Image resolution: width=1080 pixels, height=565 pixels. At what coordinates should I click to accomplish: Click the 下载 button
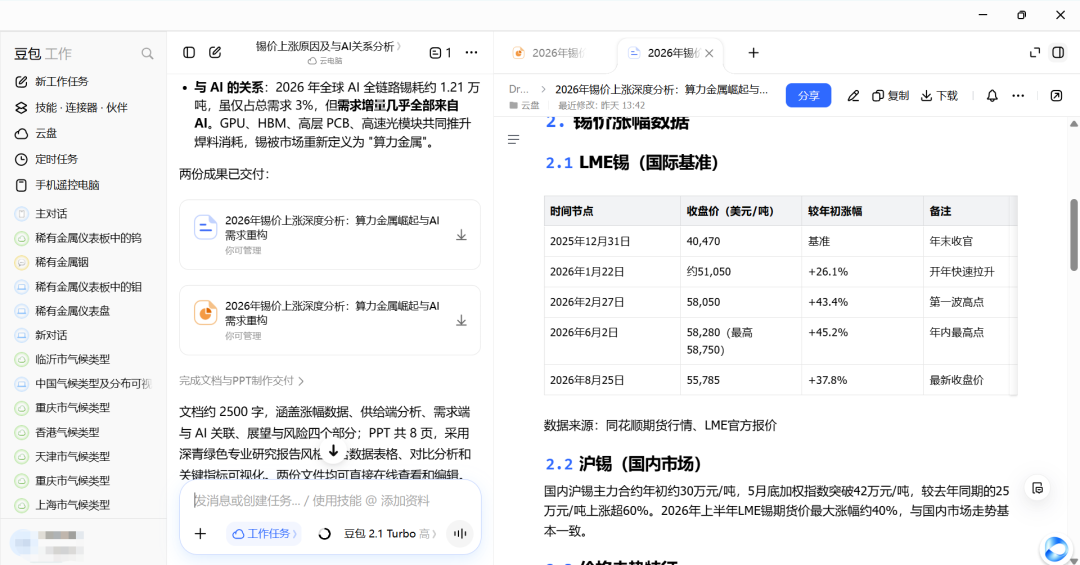[939, 96]
